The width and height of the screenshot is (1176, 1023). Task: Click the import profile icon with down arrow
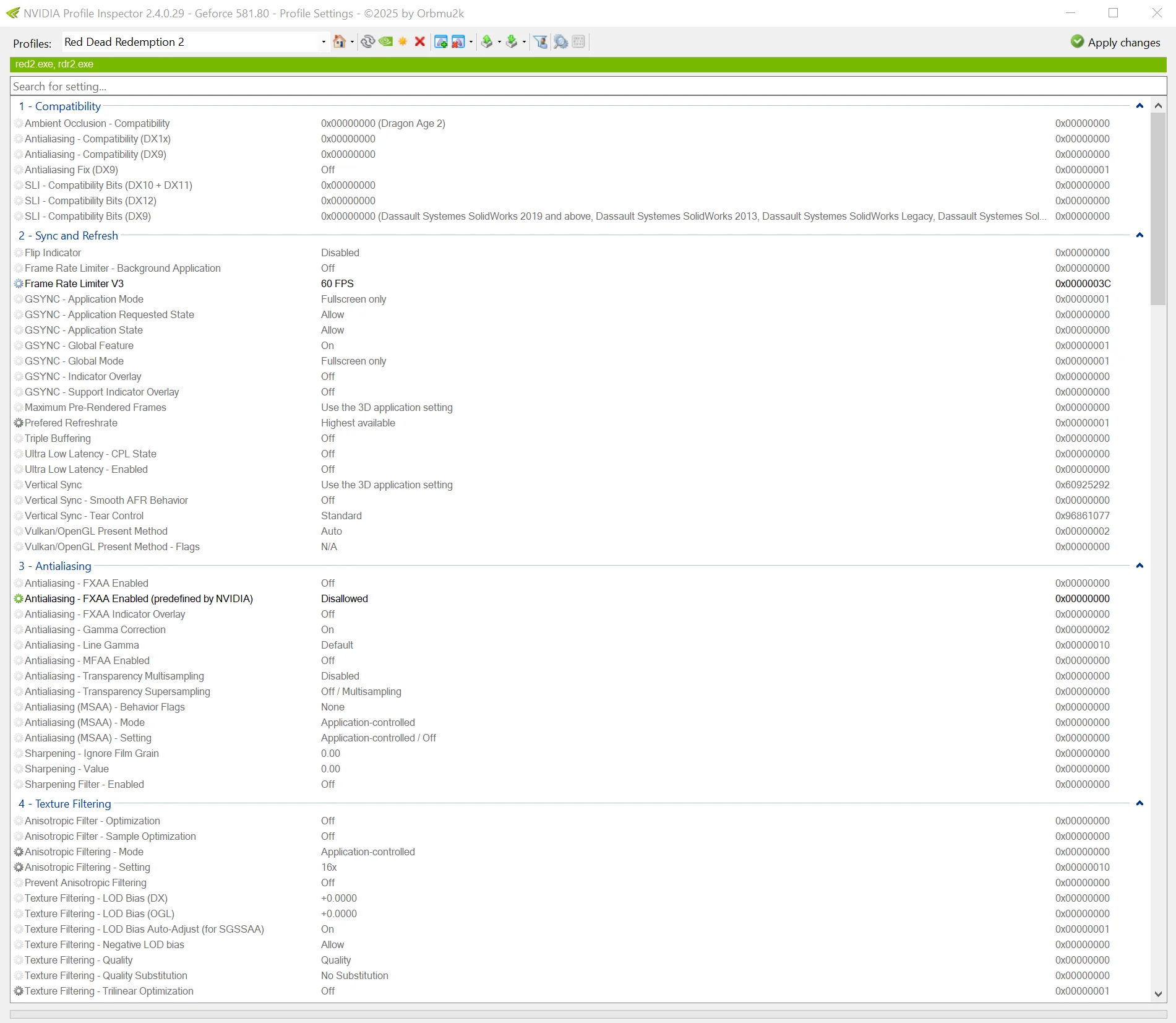pos(512,41)
